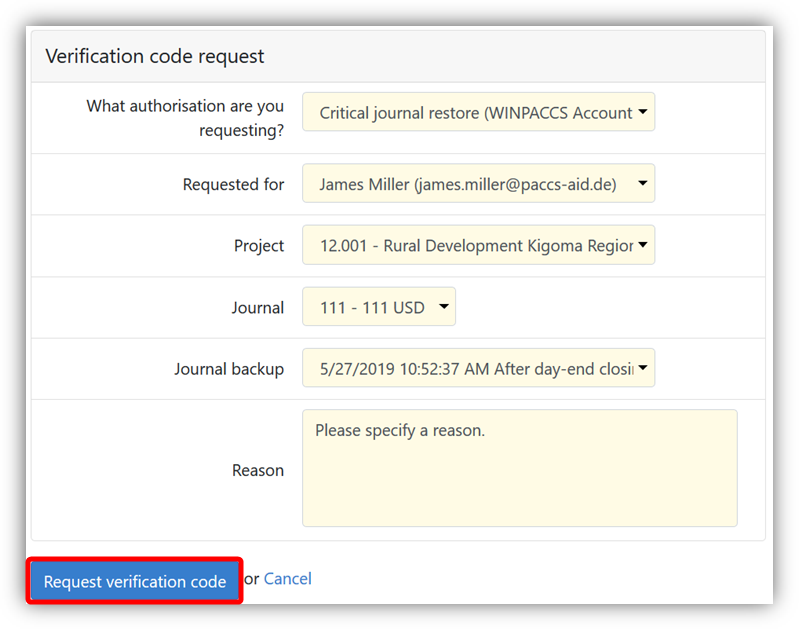Screen dimensions: 799x629
Task: Click the 'Requested for' field label
Action: 233,185
